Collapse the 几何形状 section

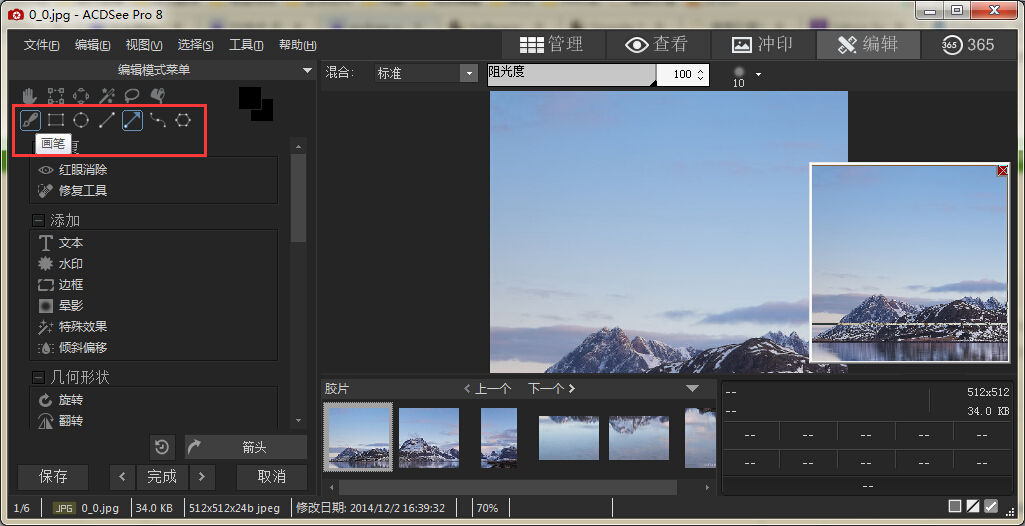[39, 378]
